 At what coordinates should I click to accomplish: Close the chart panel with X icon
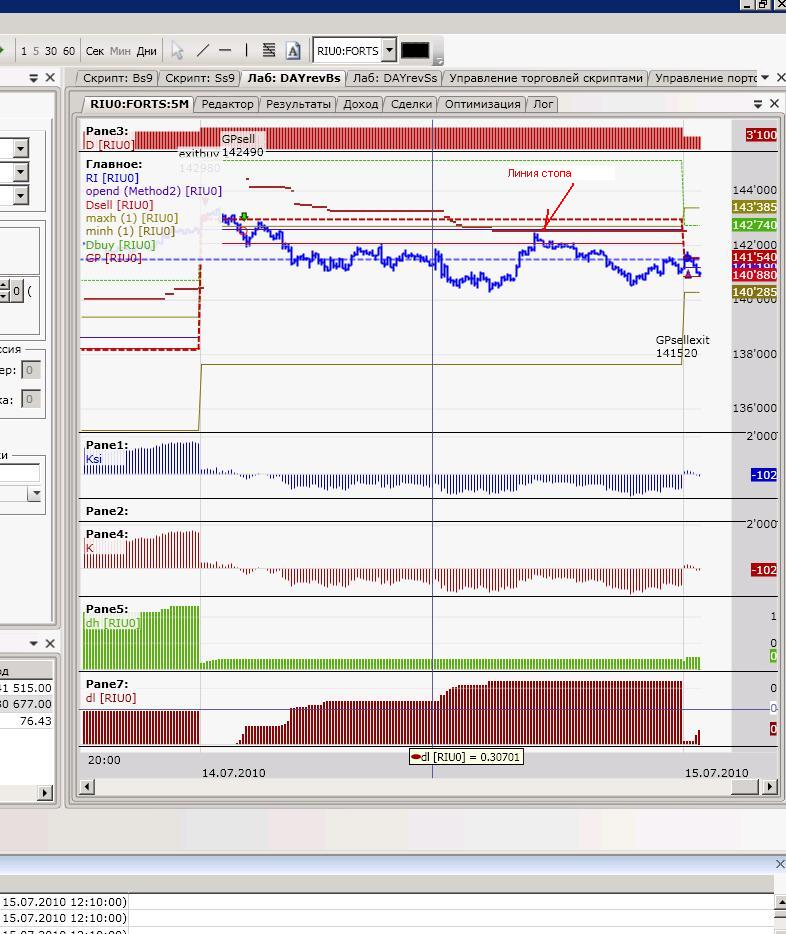(x=774, y=103)
